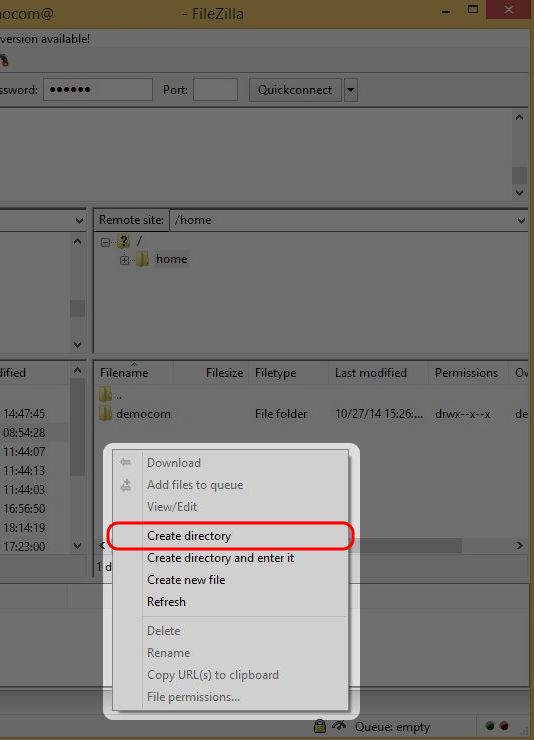Select Add files to queue entry

tap(231, 485)
